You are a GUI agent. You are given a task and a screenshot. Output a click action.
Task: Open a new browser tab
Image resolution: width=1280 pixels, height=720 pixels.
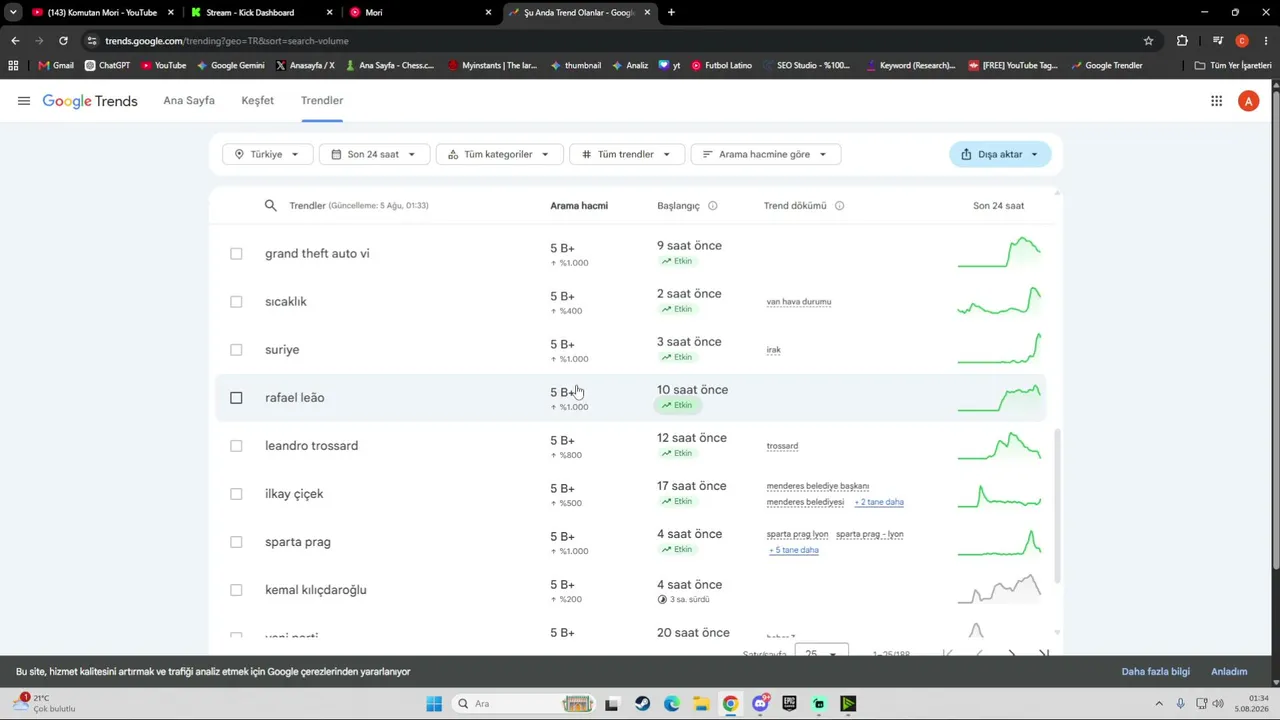(671, 13)
